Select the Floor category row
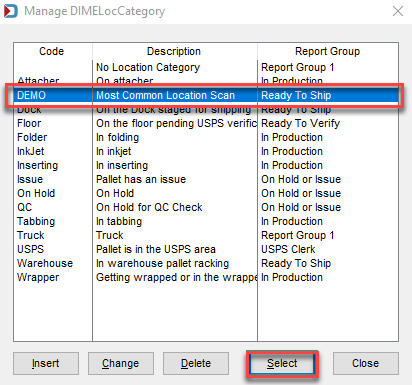This screenshot has height=385, width=412. tap(206, 123)
